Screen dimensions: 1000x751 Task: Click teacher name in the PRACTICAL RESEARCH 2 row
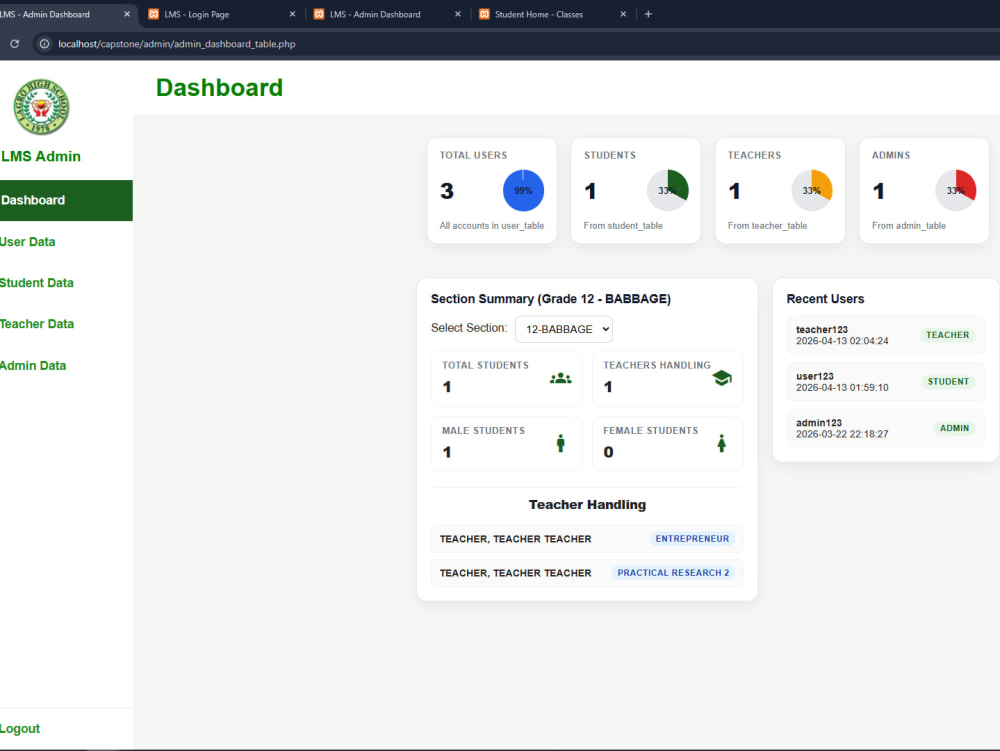(515, 573)
